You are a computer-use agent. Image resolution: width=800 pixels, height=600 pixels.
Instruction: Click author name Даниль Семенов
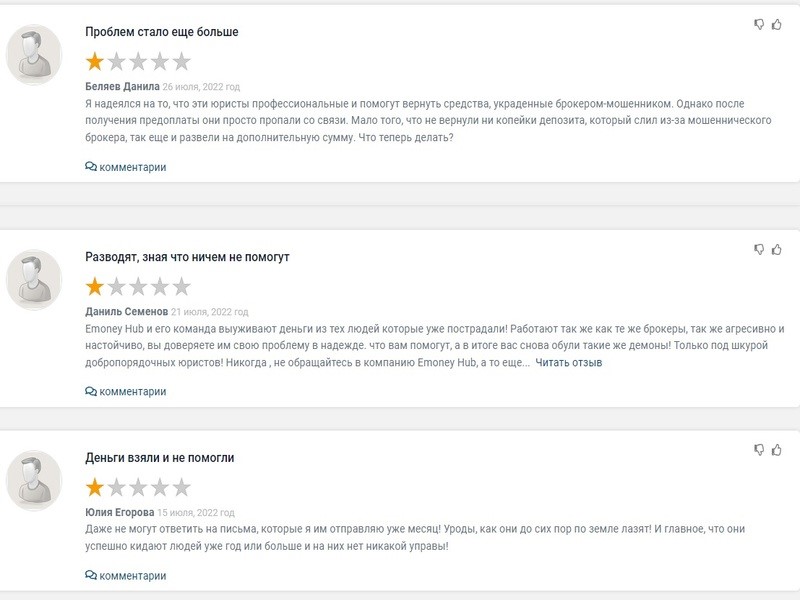[x=126, y=312]
